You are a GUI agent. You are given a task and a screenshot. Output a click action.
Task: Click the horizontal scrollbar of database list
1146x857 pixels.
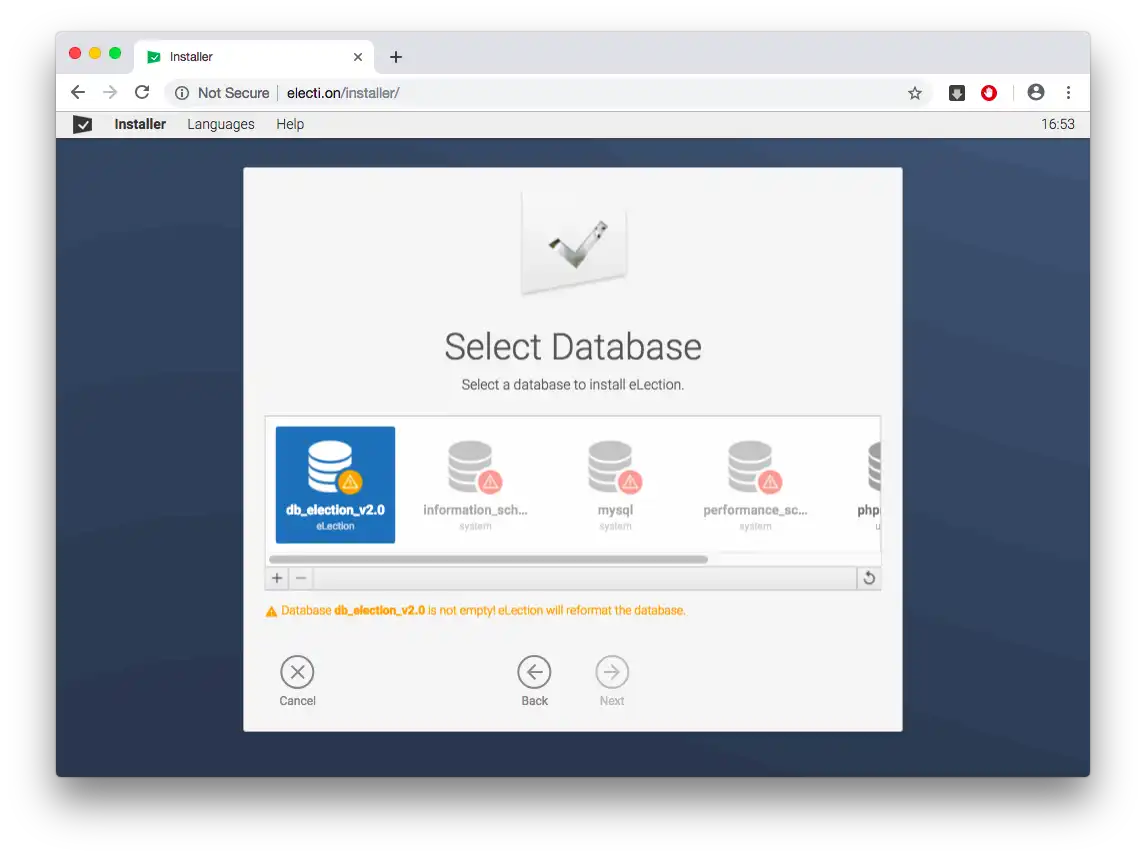tap(488, 560)
